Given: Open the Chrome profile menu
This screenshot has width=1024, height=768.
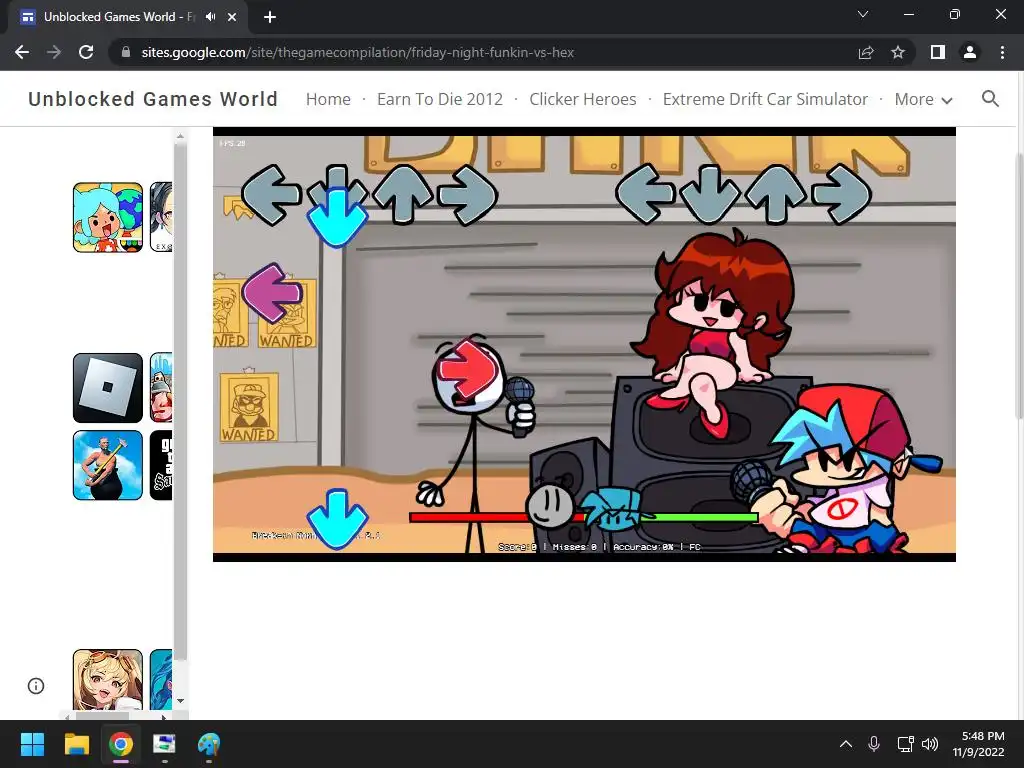Looking at the screenshot, I should click(970, 52).
